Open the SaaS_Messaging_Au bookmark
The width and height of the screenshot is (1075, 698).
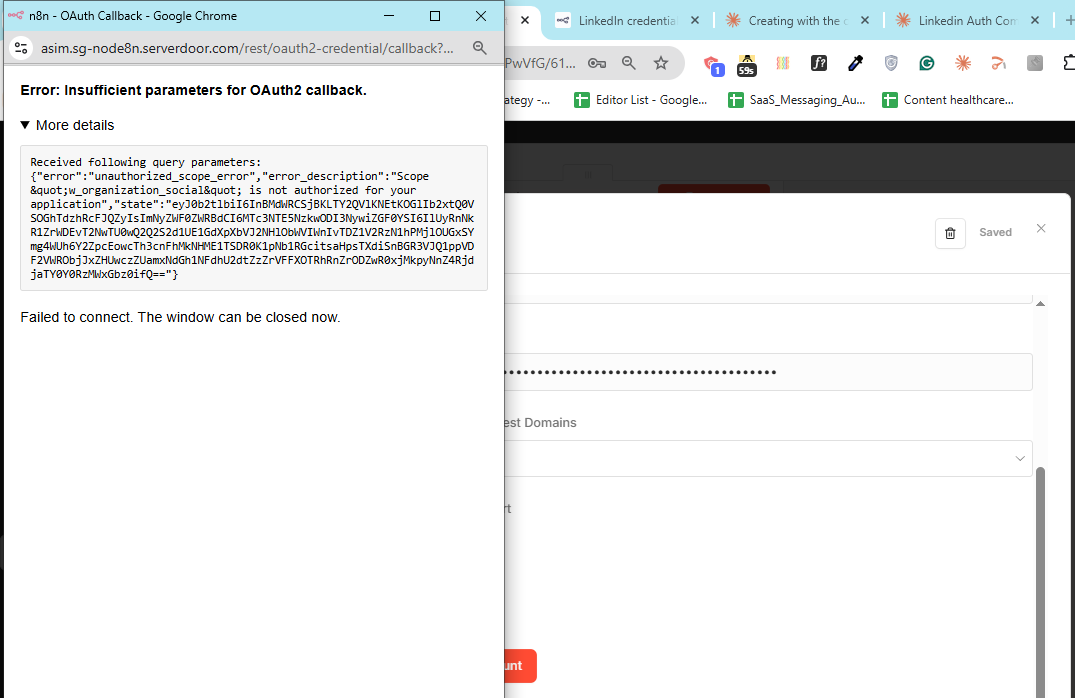tap(797, 100)
